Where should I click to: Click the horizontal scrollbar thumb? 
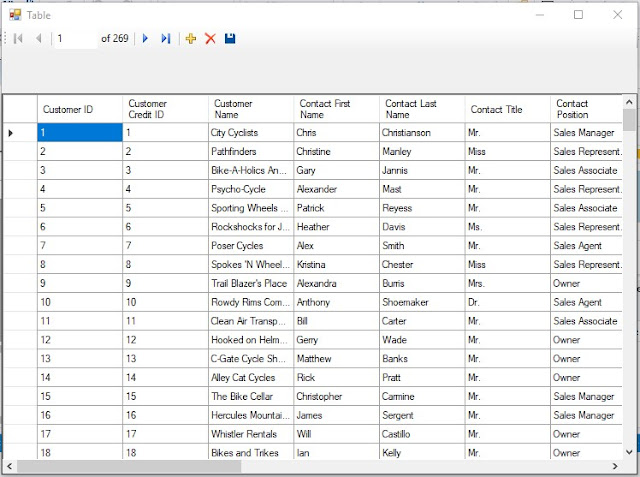pos(129,466)
